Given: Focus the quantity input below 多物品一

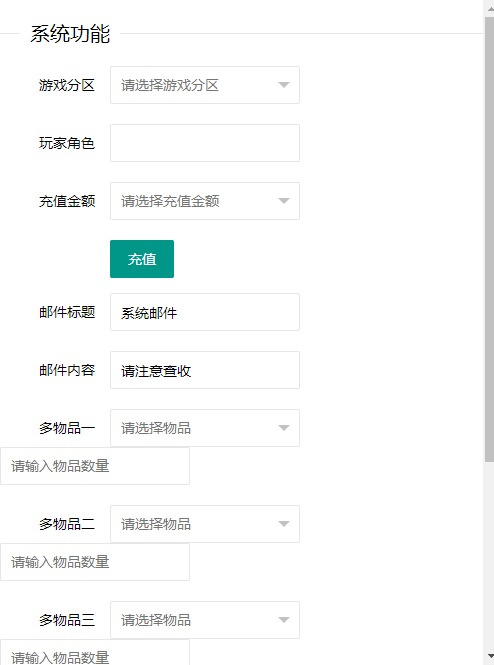Looking at the screenshot, I should 95,466.
